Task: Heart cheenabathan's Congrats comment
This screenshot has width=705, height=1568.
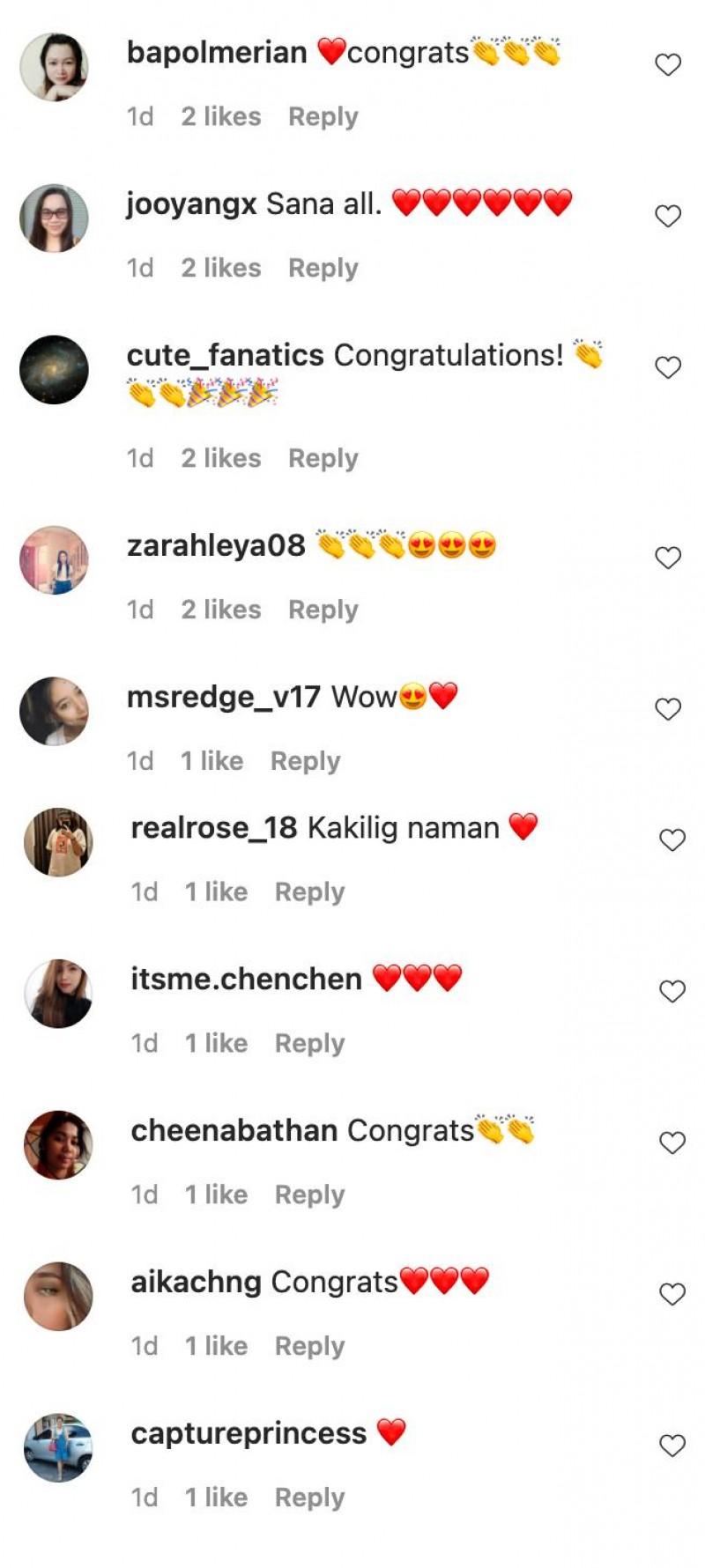Action: point(672,1143)
